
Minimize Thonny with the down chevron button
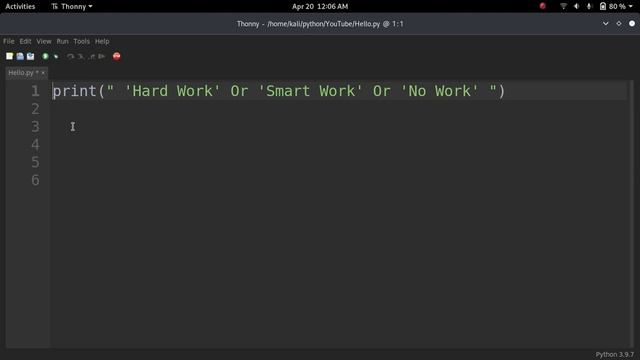coord(606,24)
